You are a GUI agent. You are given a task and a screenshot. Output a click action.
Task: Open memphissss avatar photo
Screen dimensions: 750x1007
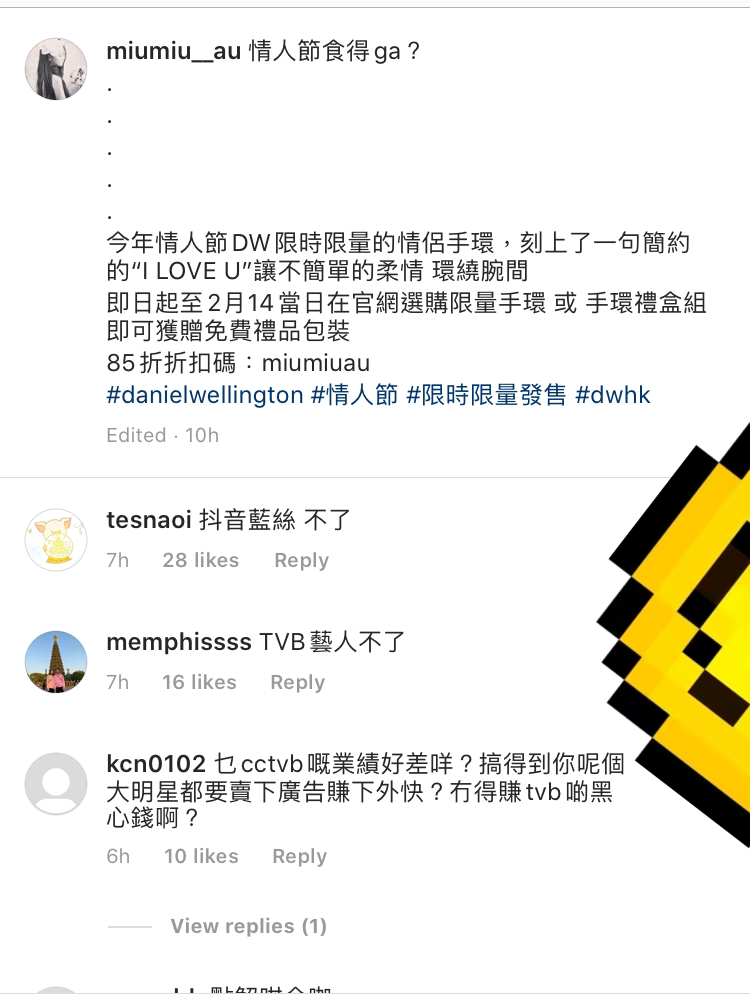[x=56, y=661]
